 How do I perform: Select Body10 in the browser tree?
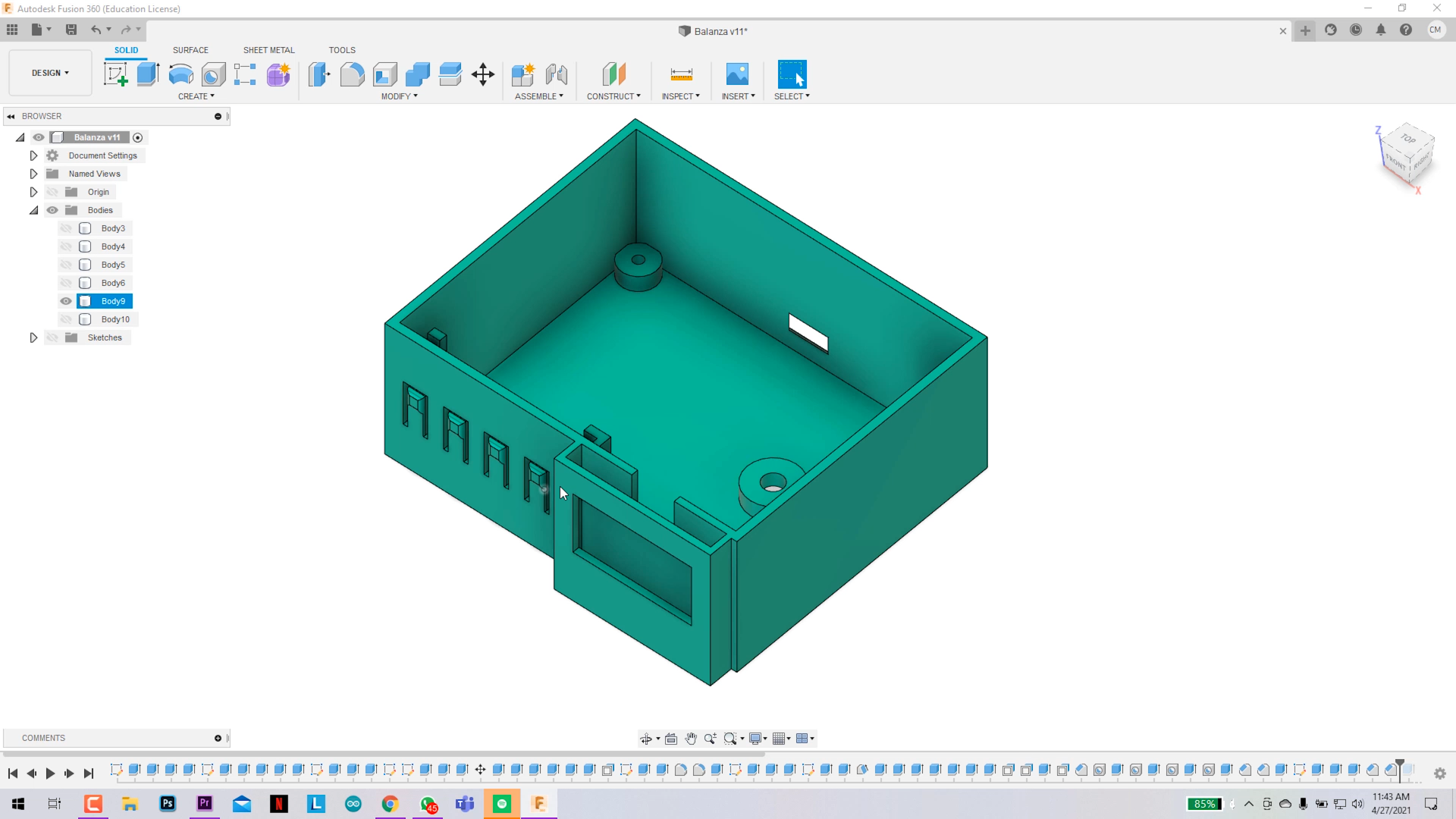[115, 319]
